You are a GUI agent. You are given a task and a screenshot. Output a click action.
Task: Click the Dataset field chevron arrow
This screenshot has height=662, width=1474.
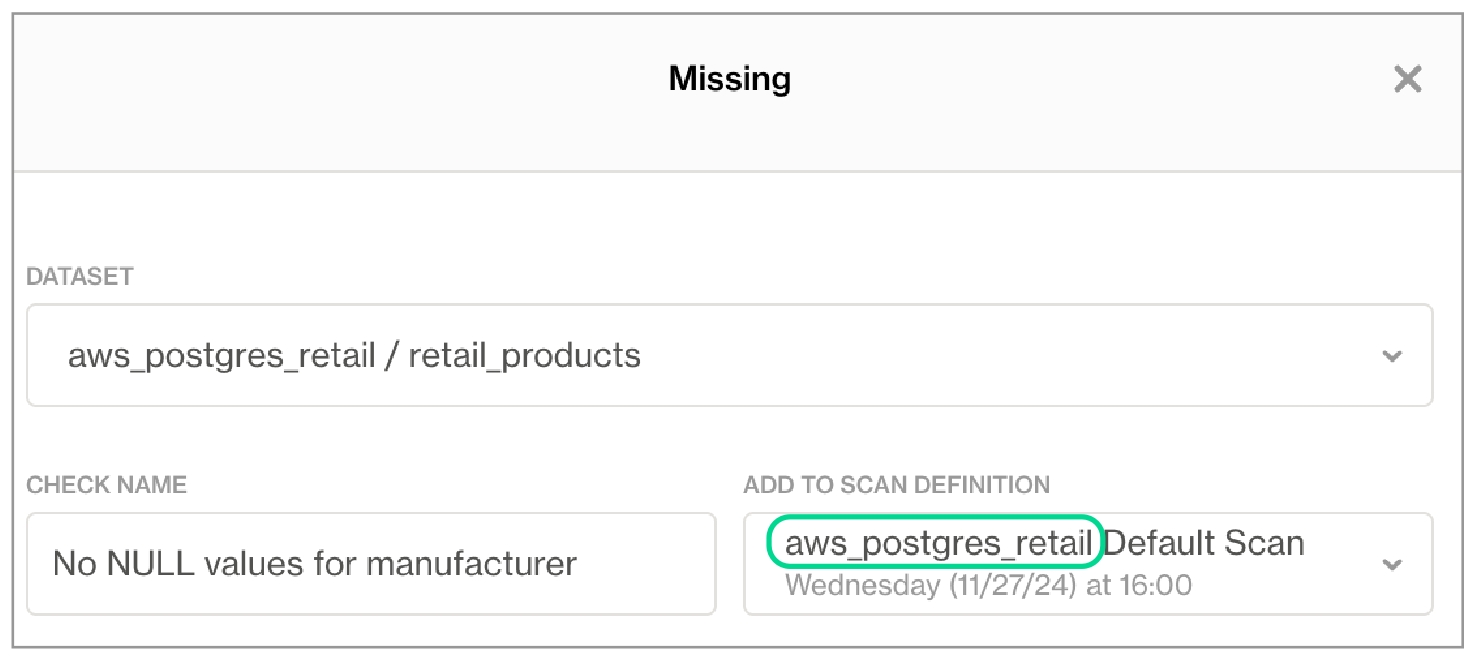(x=1391, y=356)
